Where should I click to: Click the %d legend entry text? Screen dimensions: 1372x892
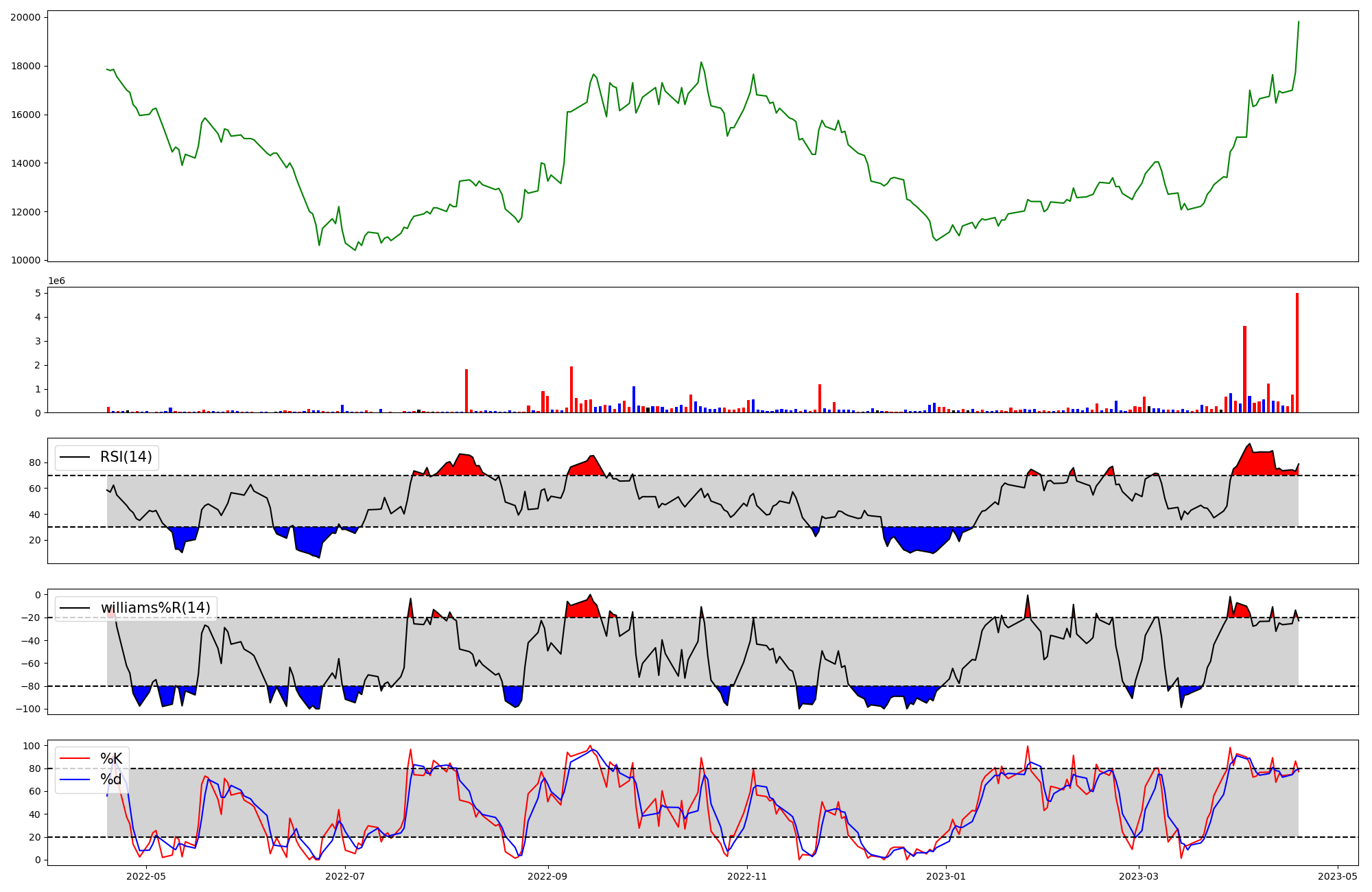pyautogui.click(x=111, y=779)
